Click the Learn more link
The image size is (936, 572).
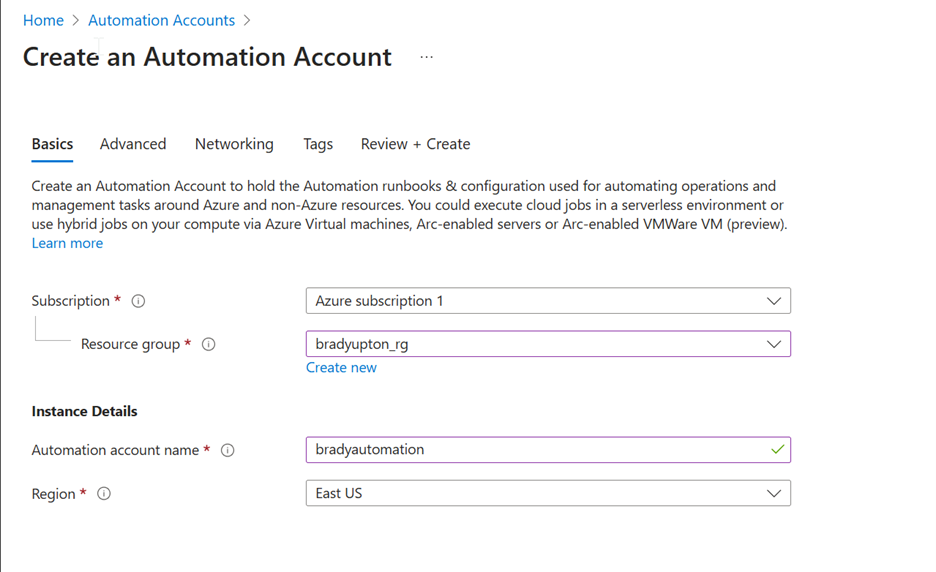(x=67, y=243)
